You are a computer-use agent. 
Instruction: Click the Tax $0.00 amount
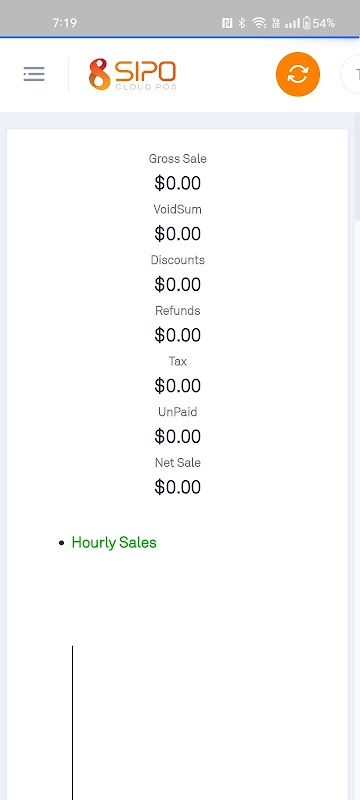(177, 386)
